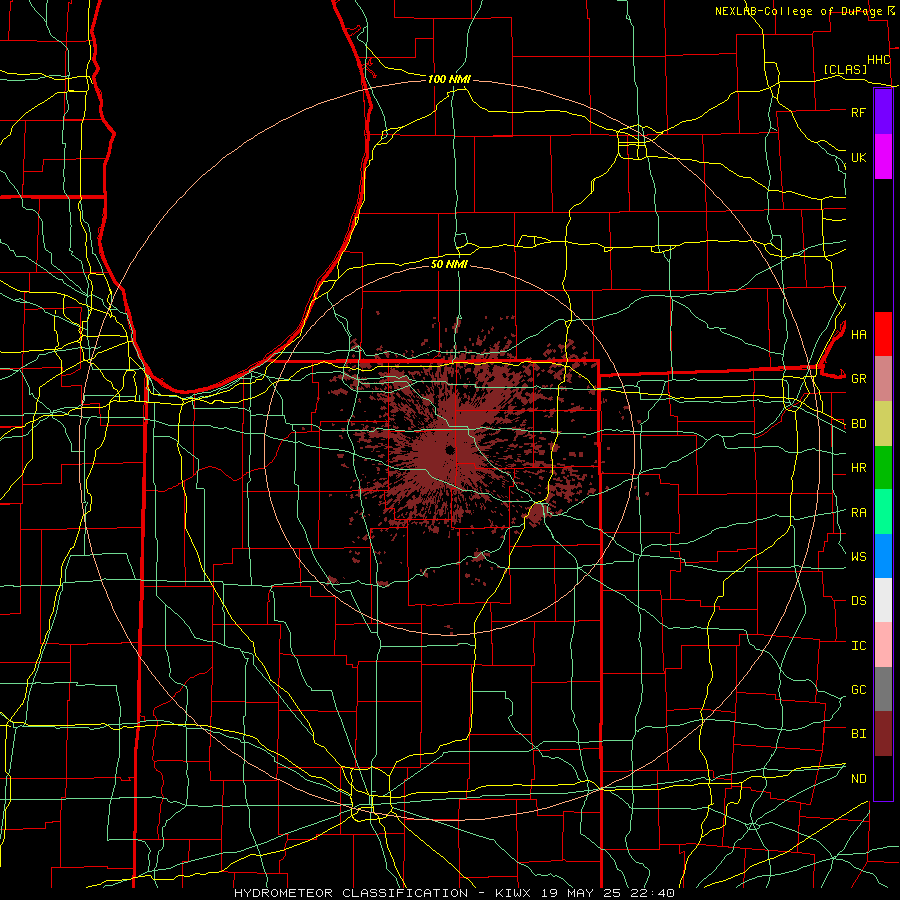Image resolution: width=900 pixels, height=900 pixels.
Task: Click the IC legend label
Action: (859, 646)
